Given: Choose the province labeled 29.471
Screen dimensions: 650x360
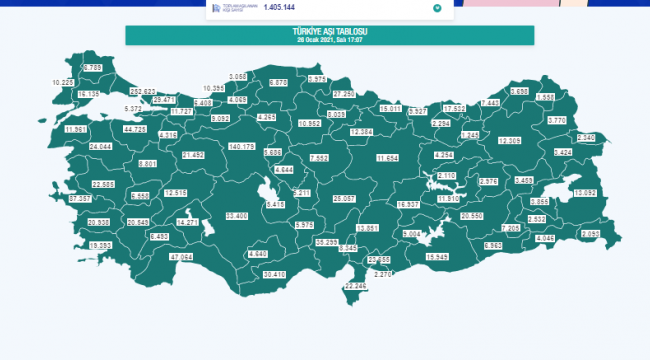Looking at the screenshot, I should click(164, 100).
